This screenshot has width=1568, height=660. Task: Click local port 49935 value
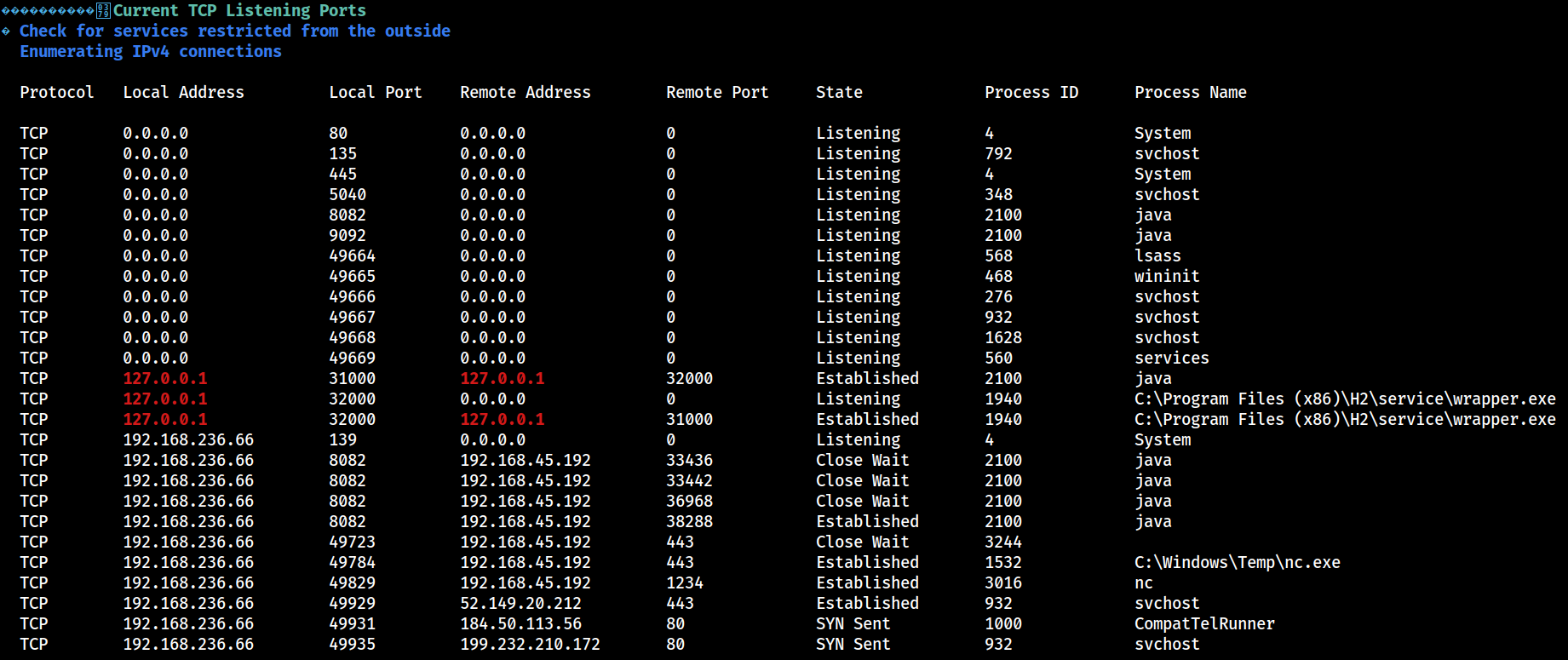click(x=353, y=644)
